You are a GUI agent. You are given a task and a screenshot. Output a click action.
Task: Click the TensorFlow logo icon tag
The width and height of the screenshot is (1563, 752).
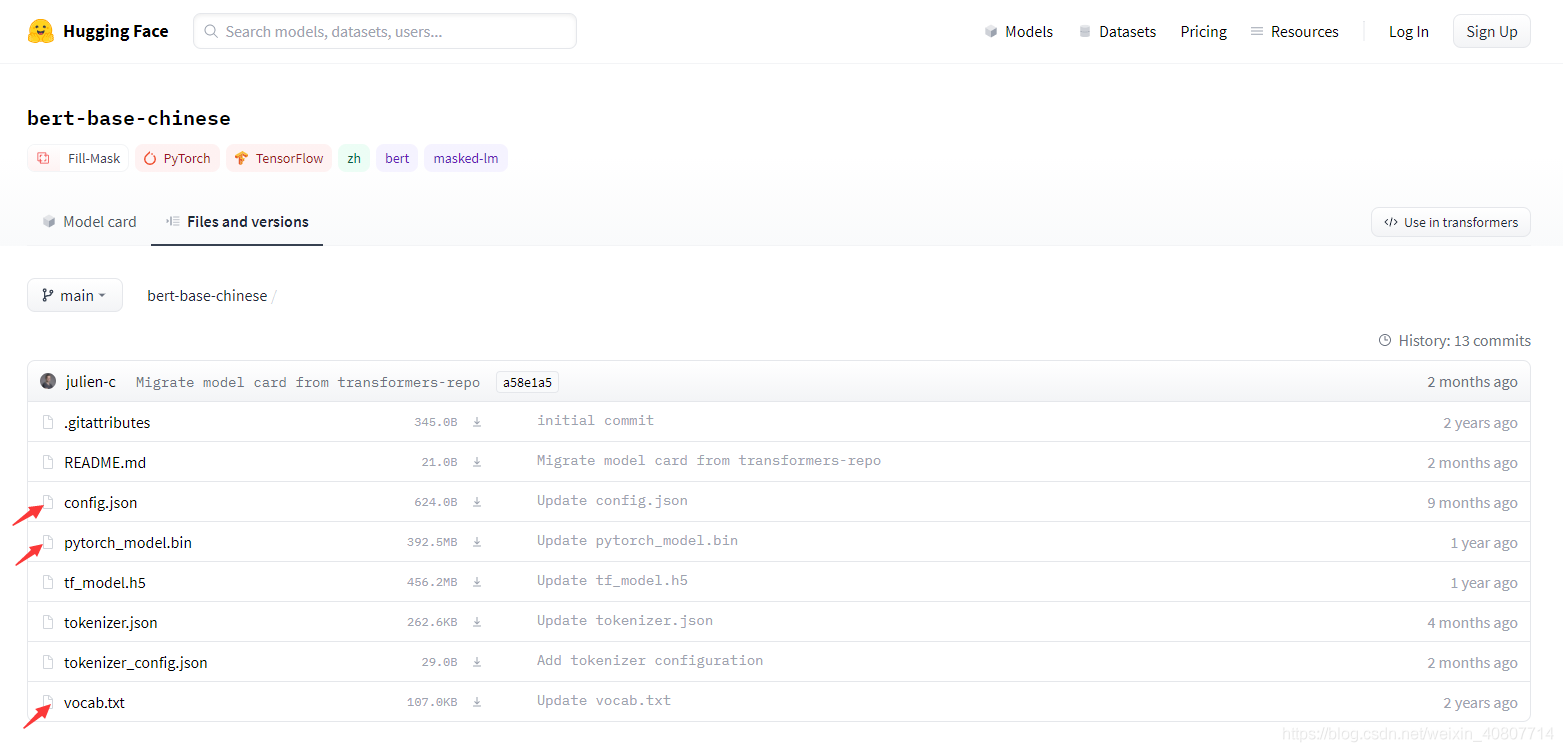(241, 158)
